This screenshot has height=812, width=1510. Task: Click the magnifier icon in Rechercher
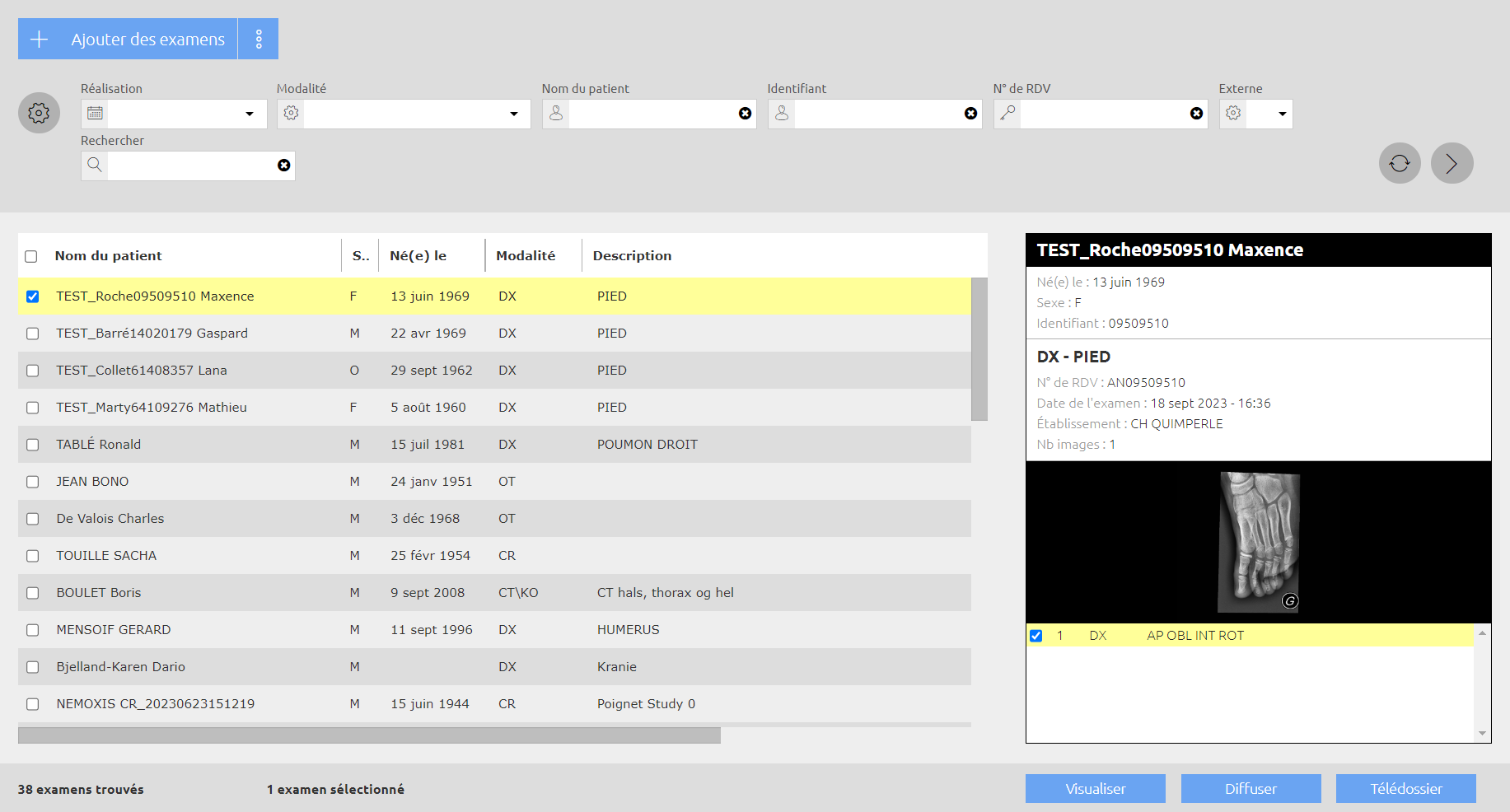[x=95, y=166]
